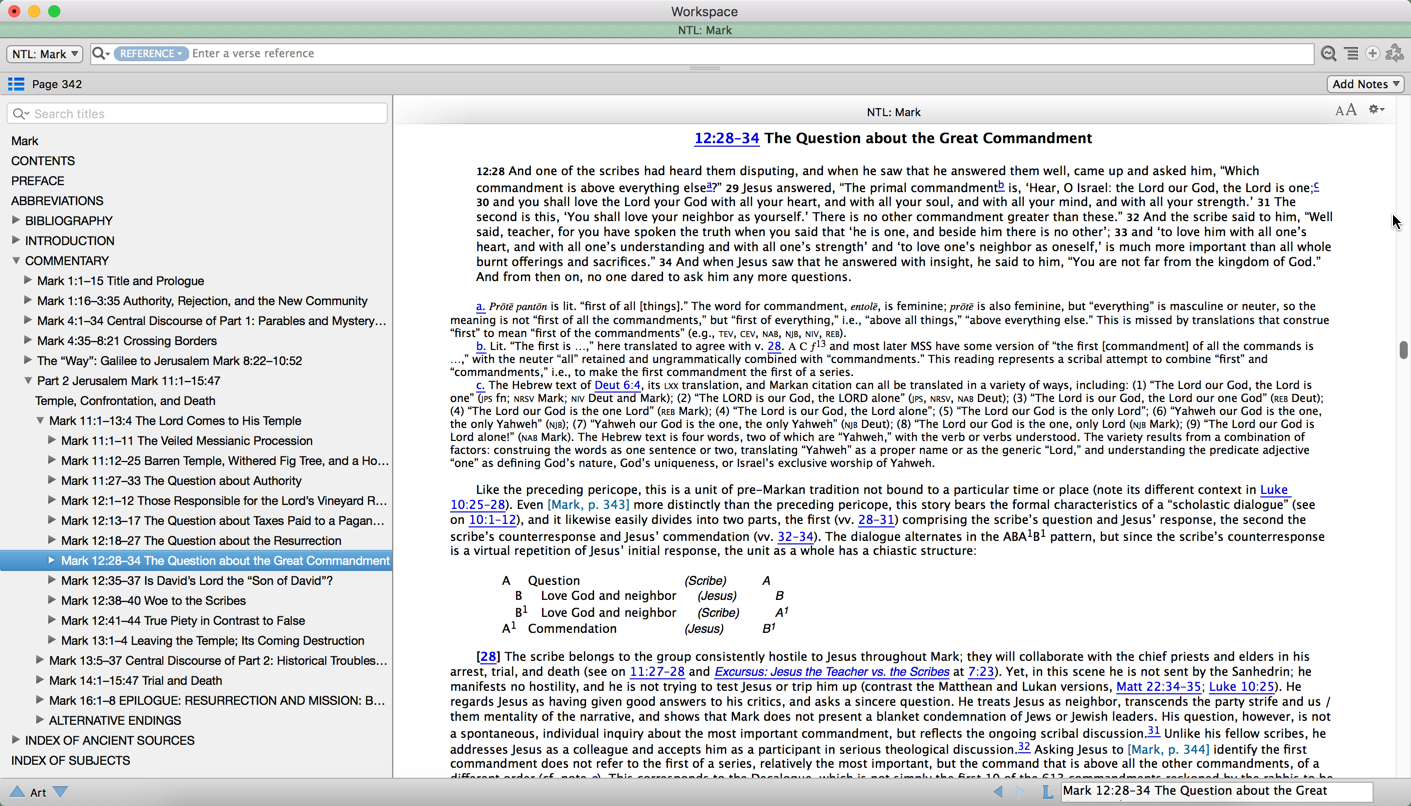Open the Luke 10:25-28 cross-reference link
Viewport: 1411px width, 806px height.
click(1274, 490)
